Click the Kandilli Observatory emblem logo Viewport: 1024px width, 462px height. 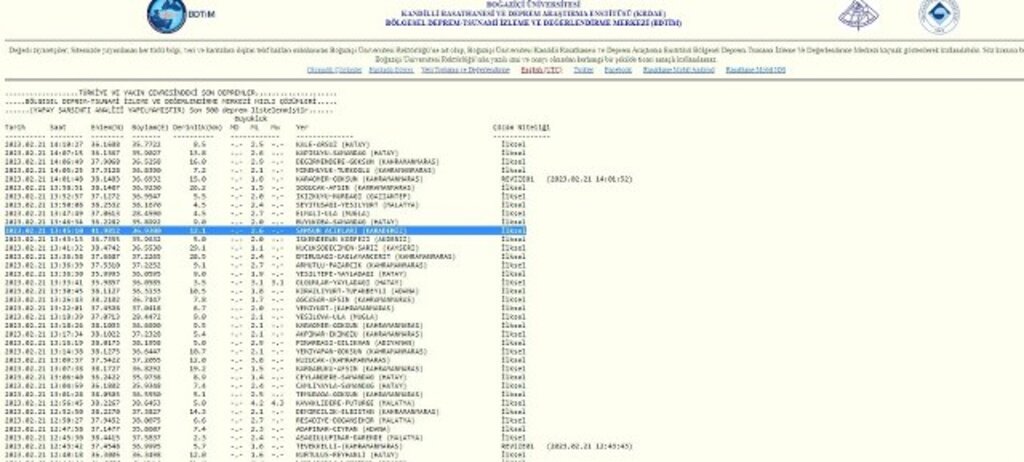coord(858,14)
